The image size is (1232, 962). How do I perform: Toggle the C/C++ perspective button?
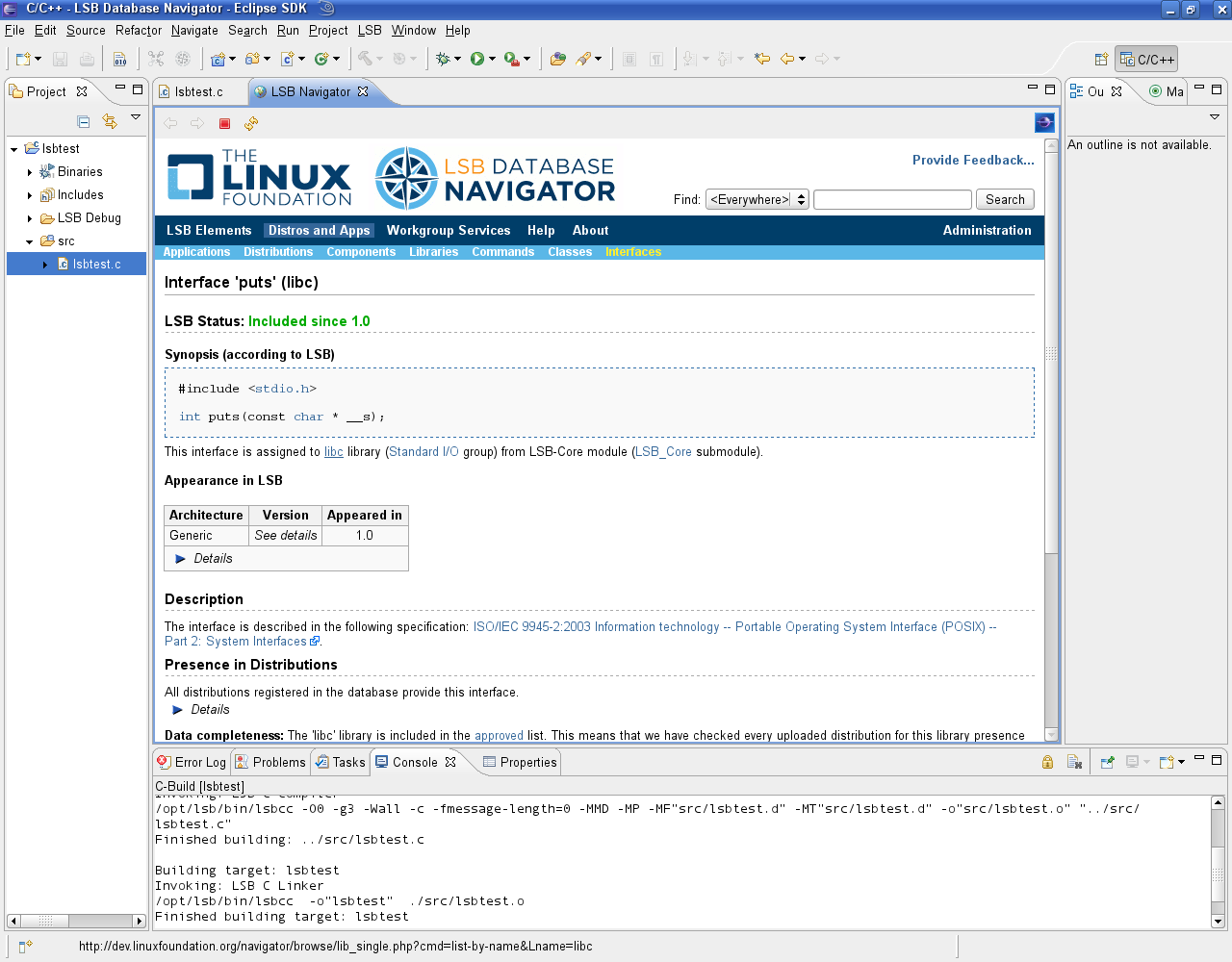tap(1146, 60)
